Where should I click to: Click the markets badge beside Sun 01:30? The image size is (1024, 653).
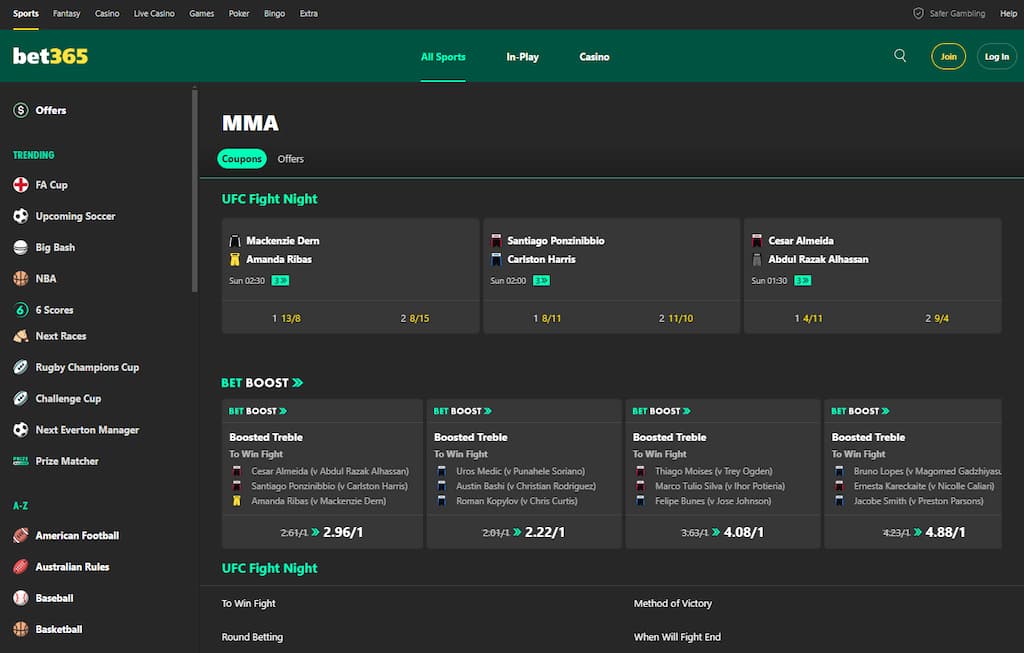(x=803, y=281)
